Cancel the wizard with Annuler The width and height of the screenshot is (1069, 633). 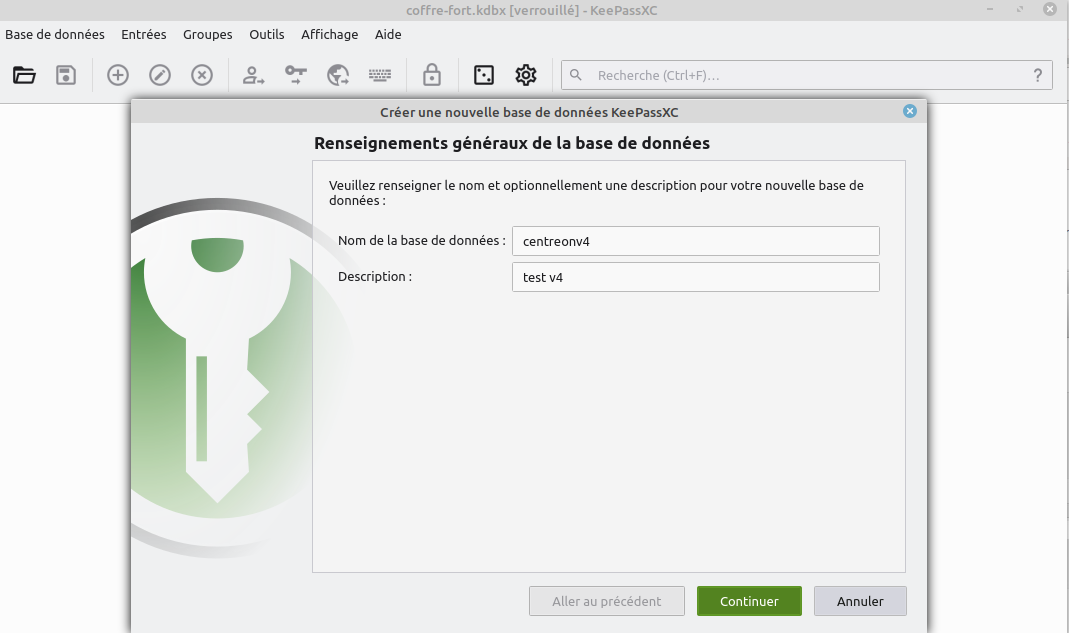tap(860, 601)
